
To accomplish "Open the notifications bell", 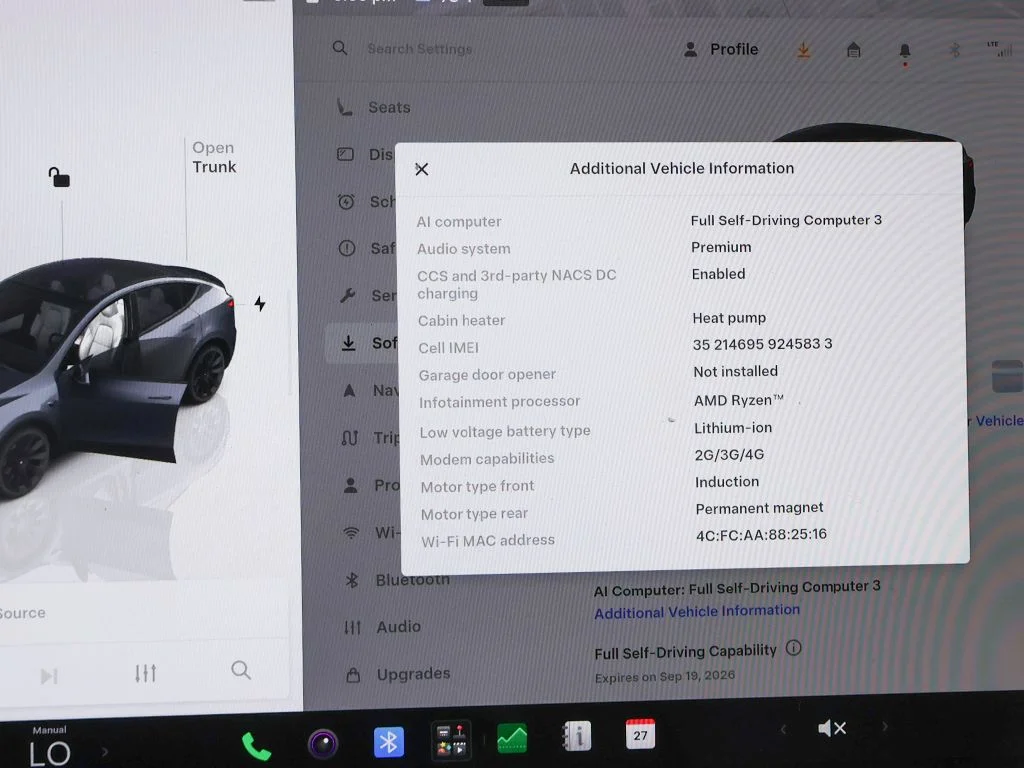I will tap(904, 51).
